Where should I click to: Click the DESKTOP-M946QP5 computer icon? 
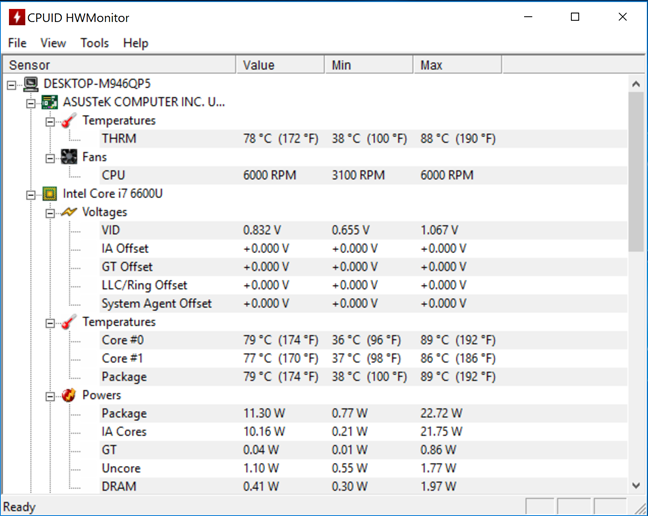point(31,84)
